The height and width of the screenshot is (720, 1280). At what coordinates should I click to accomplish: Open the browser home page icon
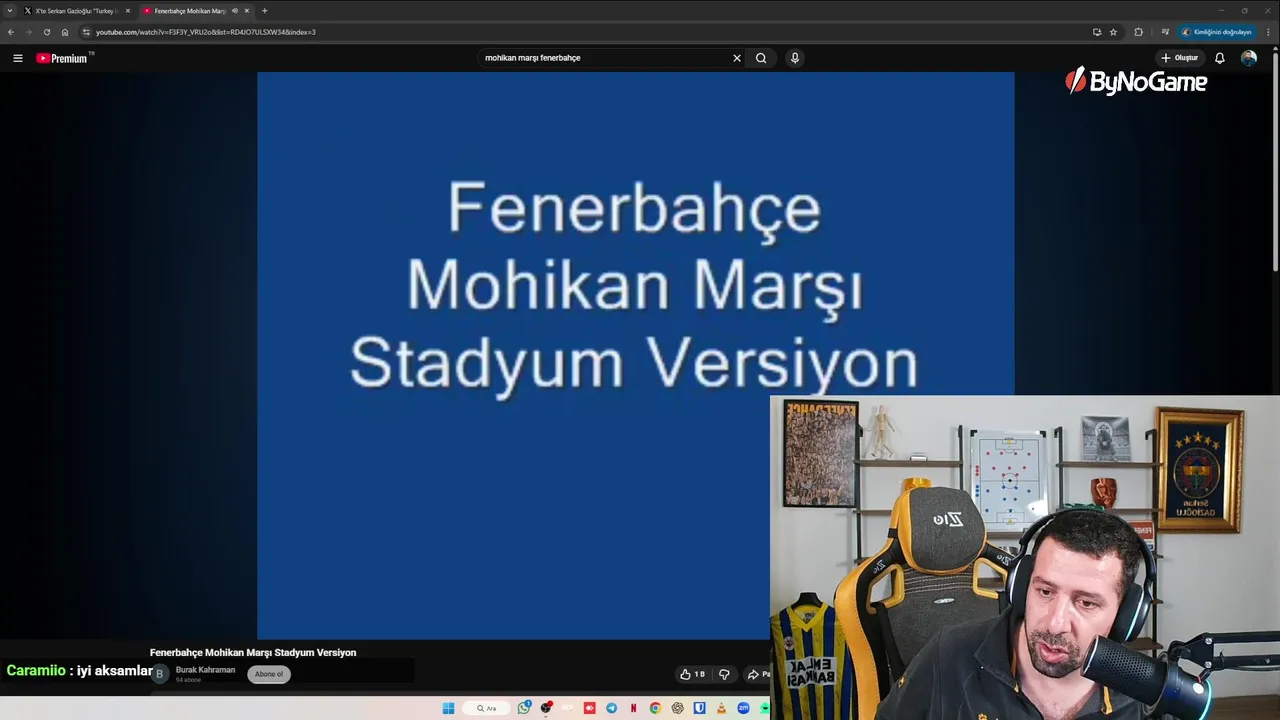coord(65,32)
